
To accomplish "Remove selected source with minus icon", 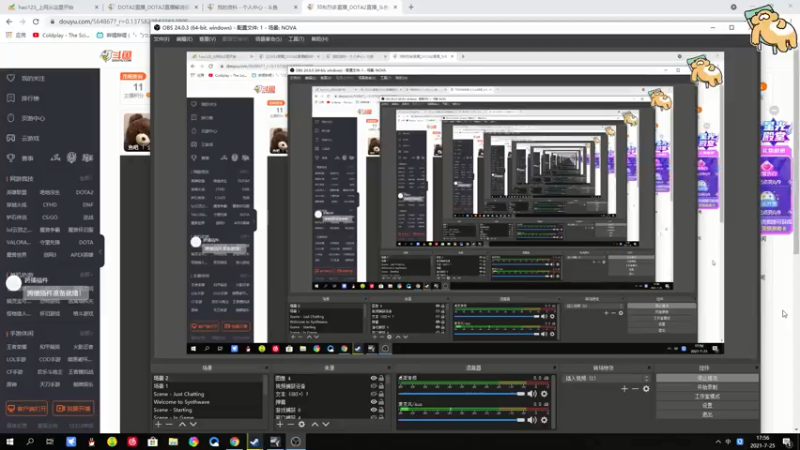I will point(290,424).
